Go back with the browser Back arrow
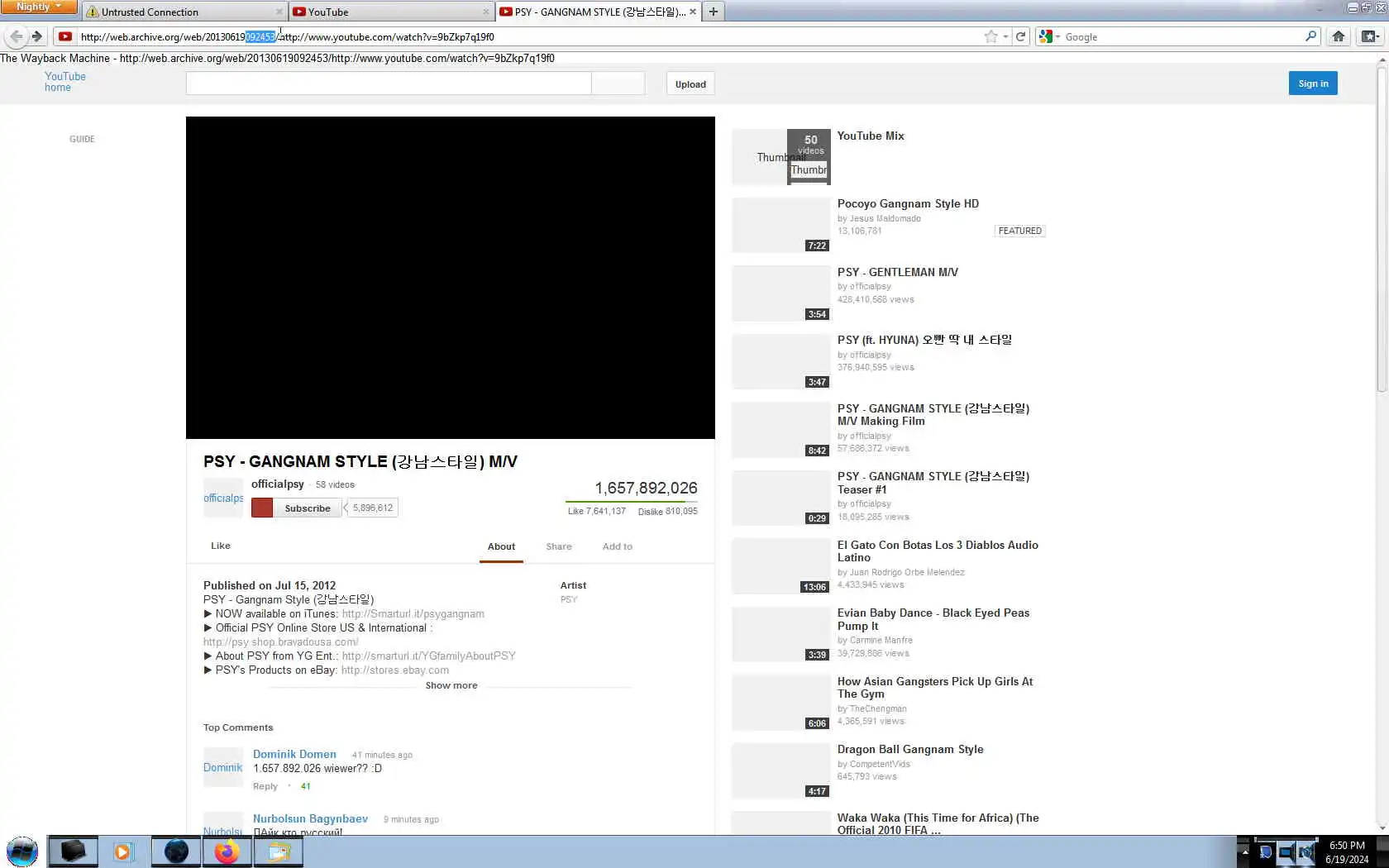 point(16,36)
